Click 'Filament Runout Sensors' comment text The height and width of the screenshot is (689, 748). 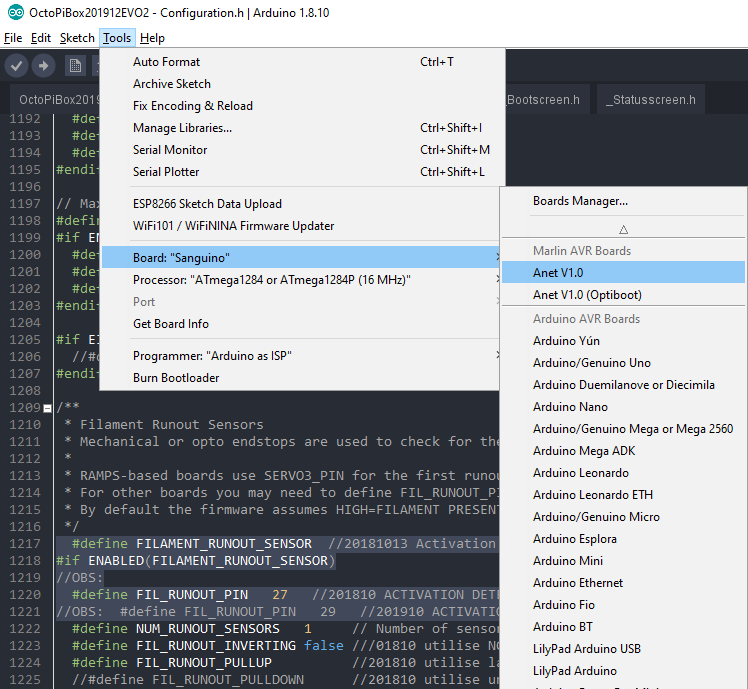click(x=171, y=425)
